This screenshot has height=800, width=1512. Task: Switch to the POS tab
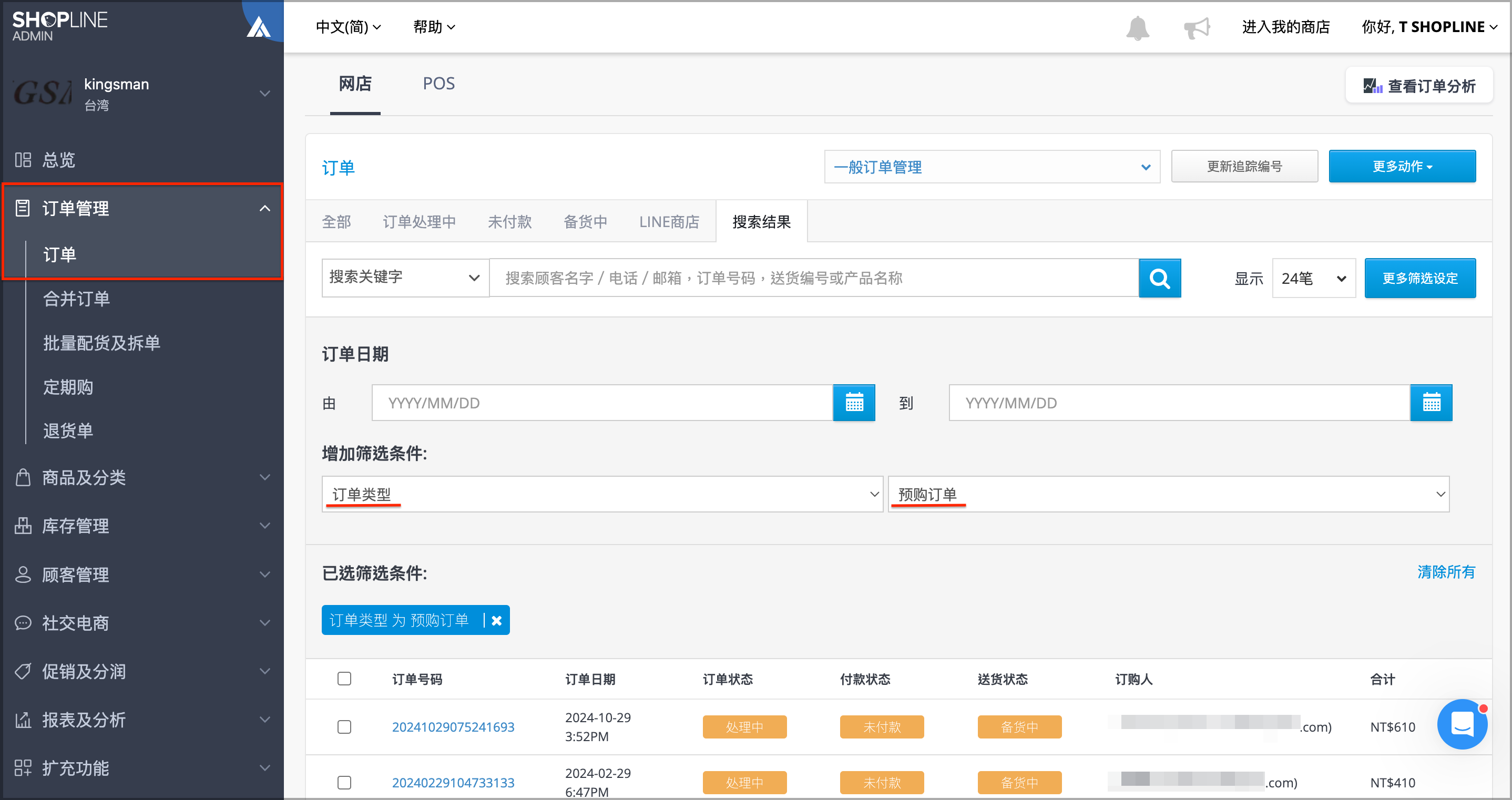[x=438, y=84]
